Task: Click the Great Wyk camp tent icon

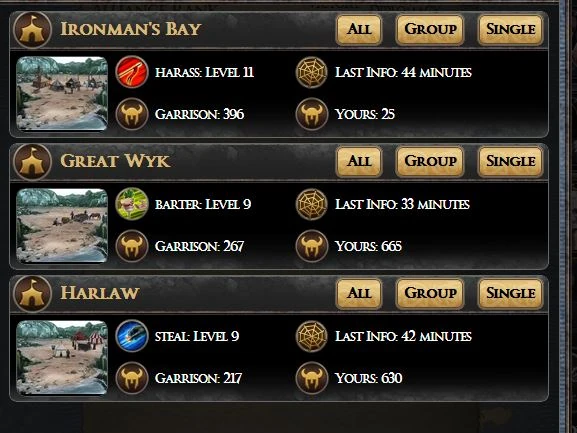Action: (32, 162)
